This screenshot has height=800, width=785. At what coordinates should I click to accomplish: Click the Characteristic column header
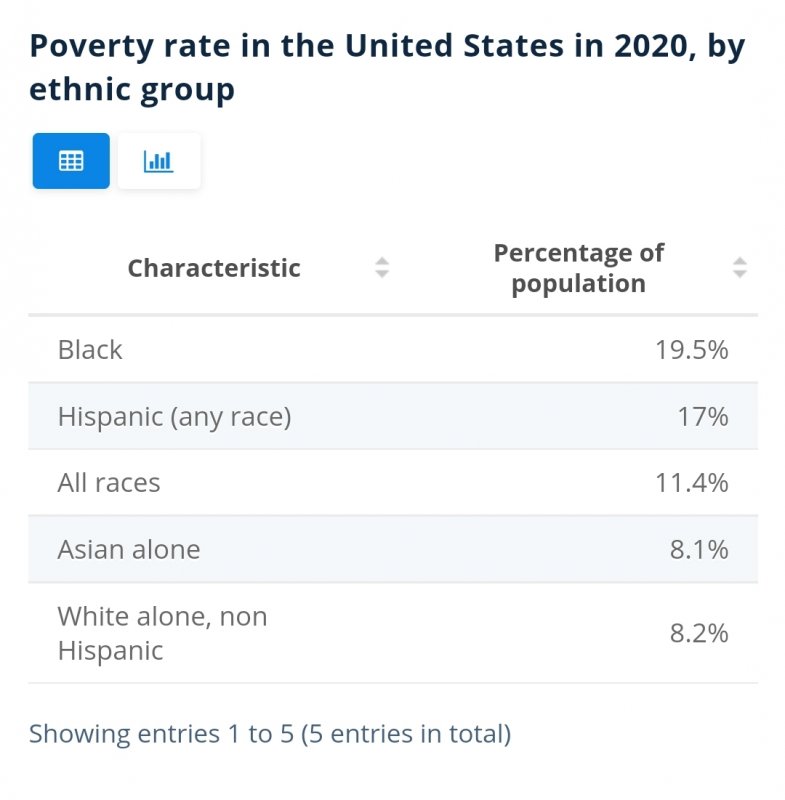tap(214, 268)
